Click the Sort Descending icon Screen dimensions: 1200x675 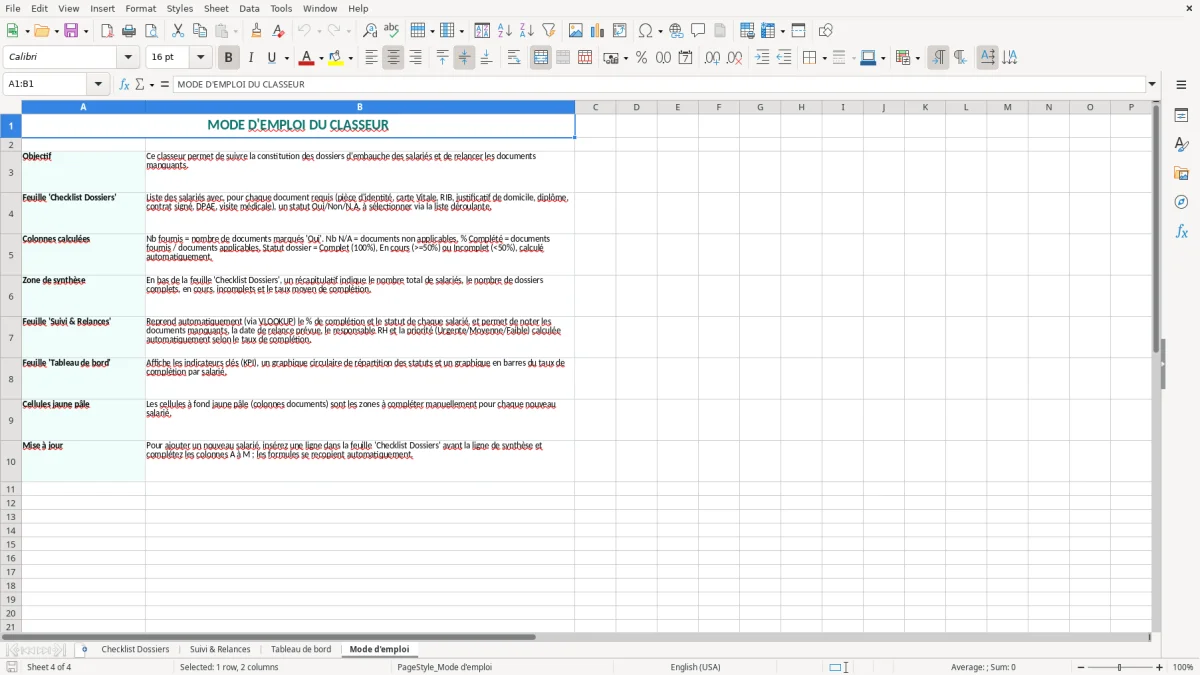pyautogui.click(x=527, y=31)
